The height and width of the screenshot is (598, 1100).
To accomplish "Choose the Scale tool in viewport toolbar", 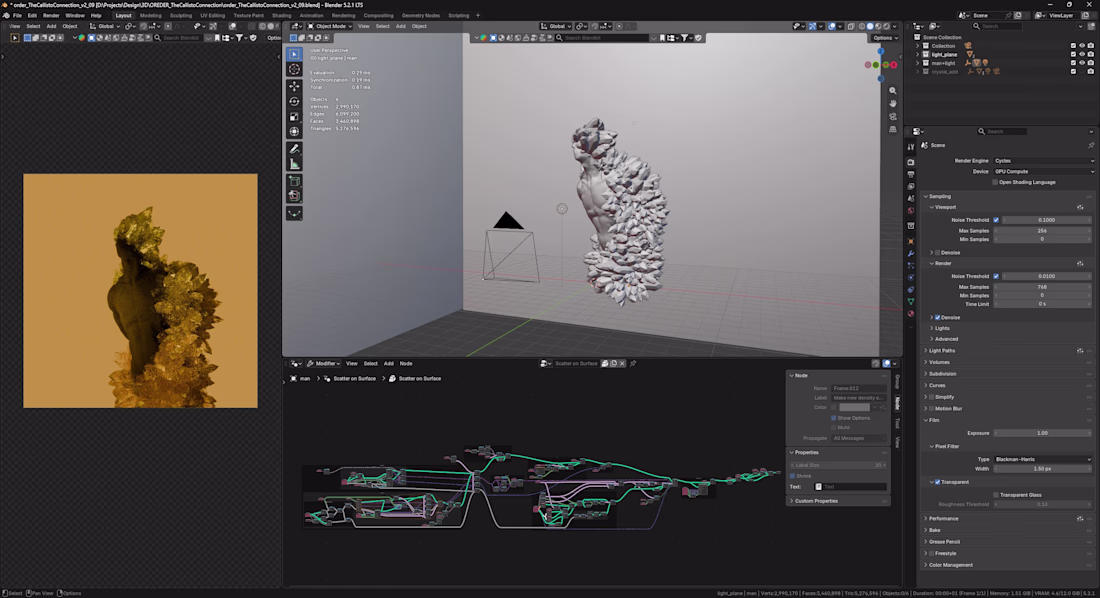I will pyautogui.click(x=295, y=117).
